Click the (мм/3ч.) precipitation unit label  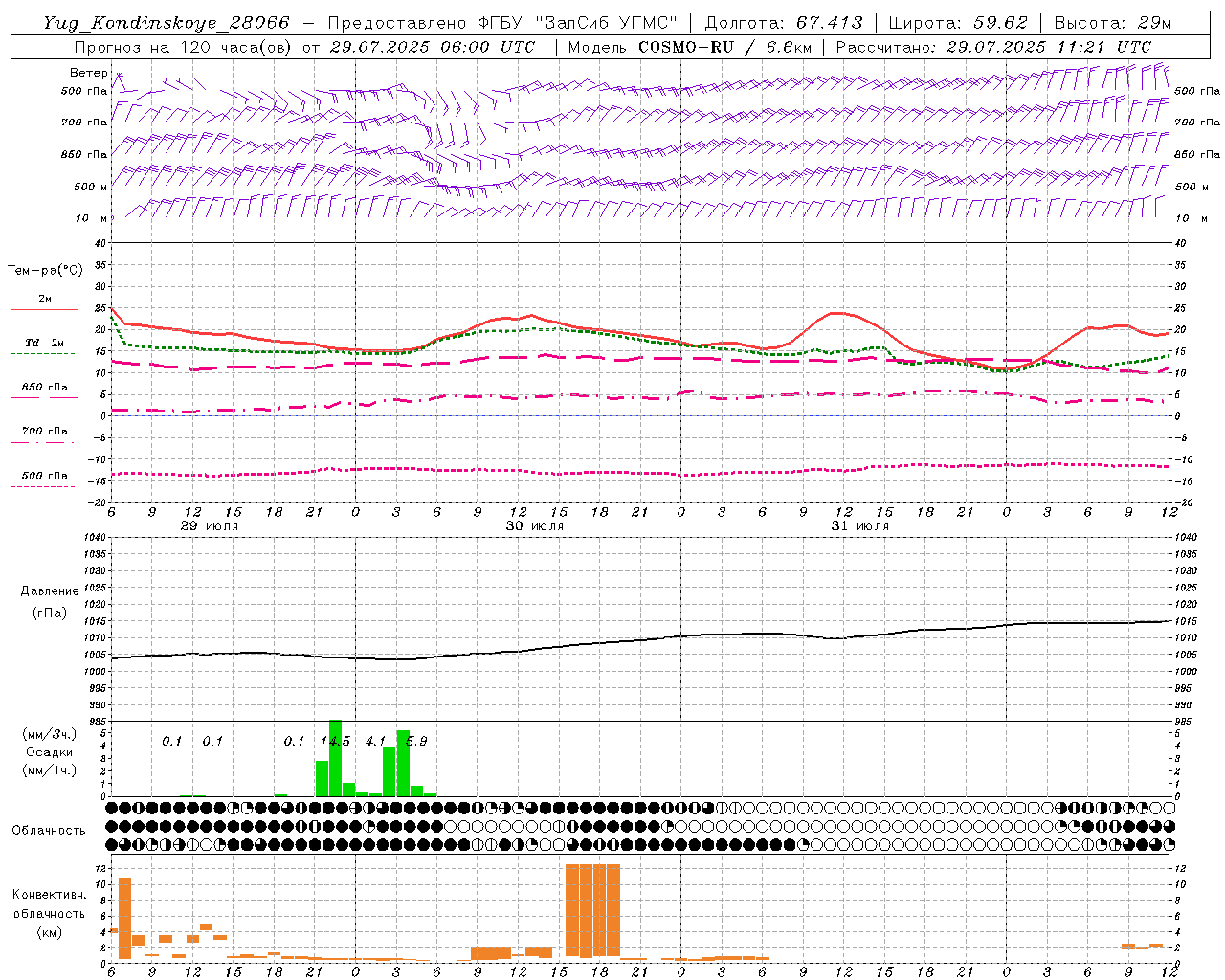50,734
